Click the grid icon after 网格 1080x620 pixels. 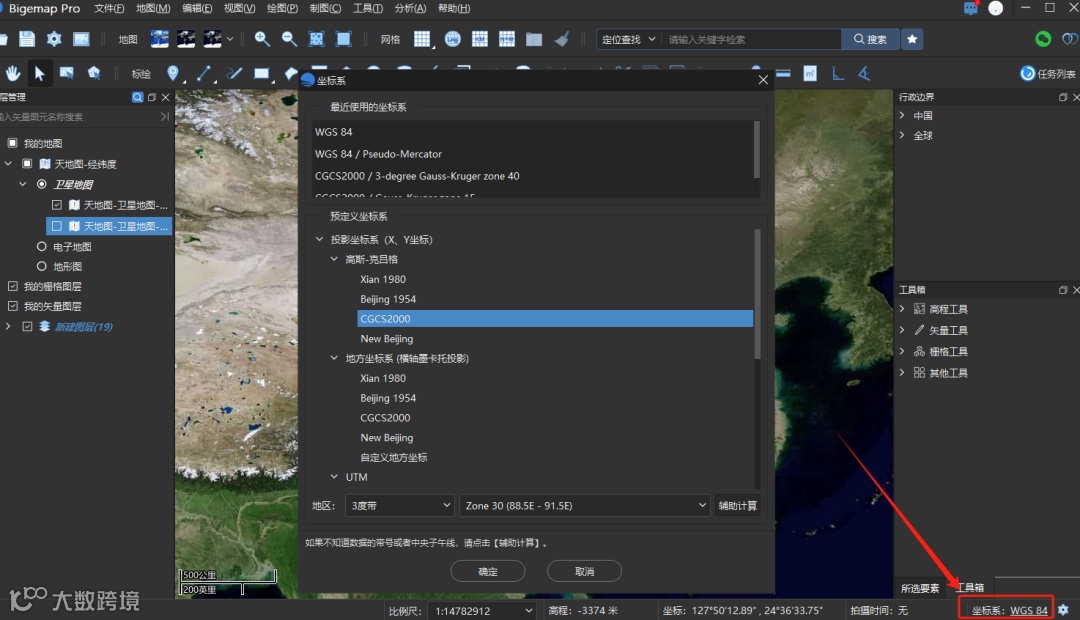tap(422, 39)
